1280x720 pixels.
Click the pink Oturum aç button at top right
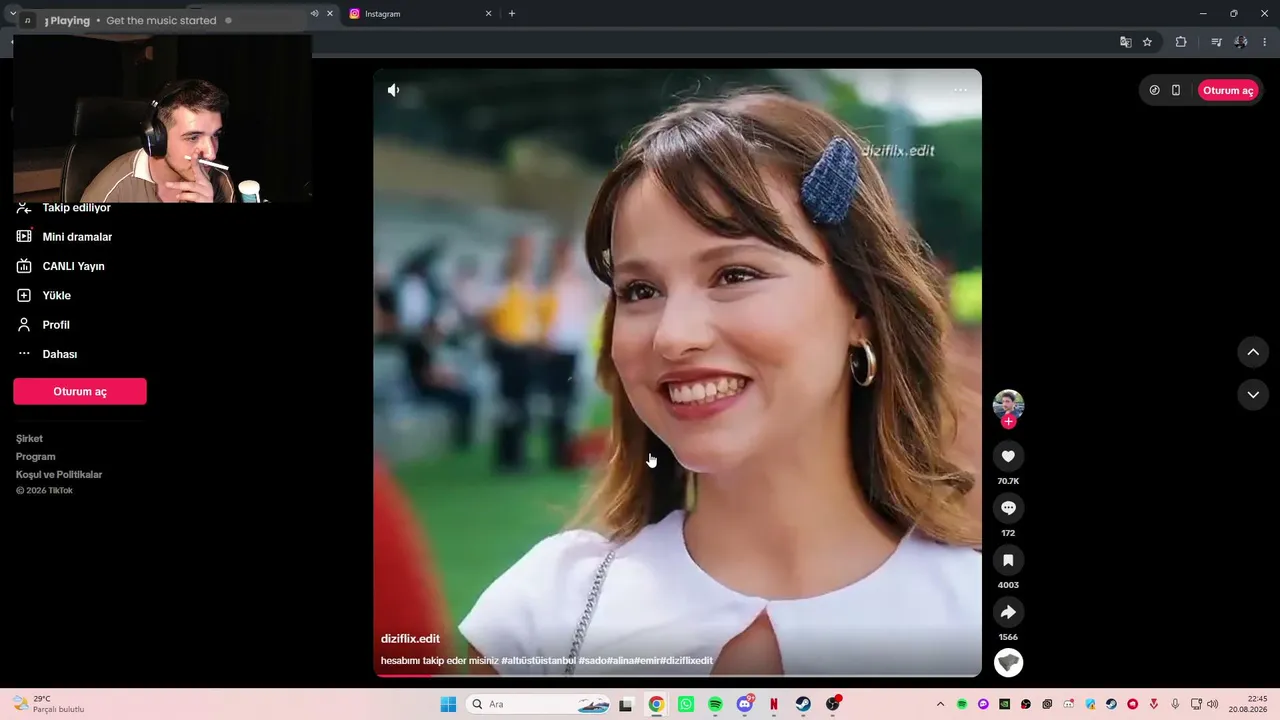[1228, 90]
